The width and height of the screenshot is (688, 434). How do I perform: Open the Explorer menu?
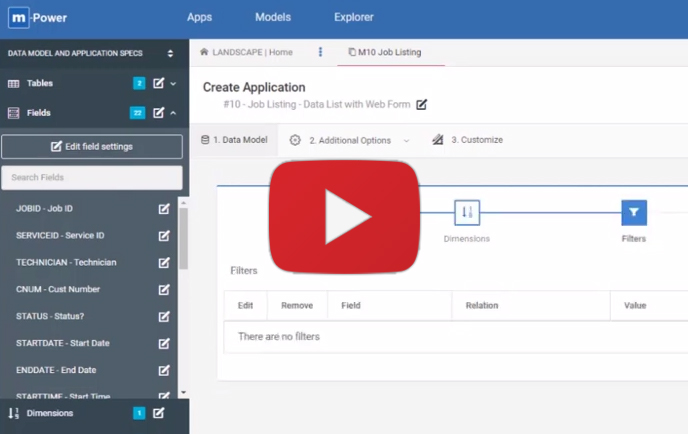click(354, 17)
